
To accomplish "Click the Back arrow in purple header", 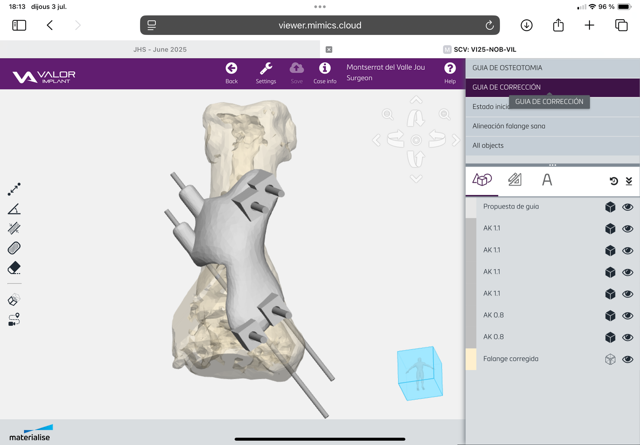I will (231, 73).
